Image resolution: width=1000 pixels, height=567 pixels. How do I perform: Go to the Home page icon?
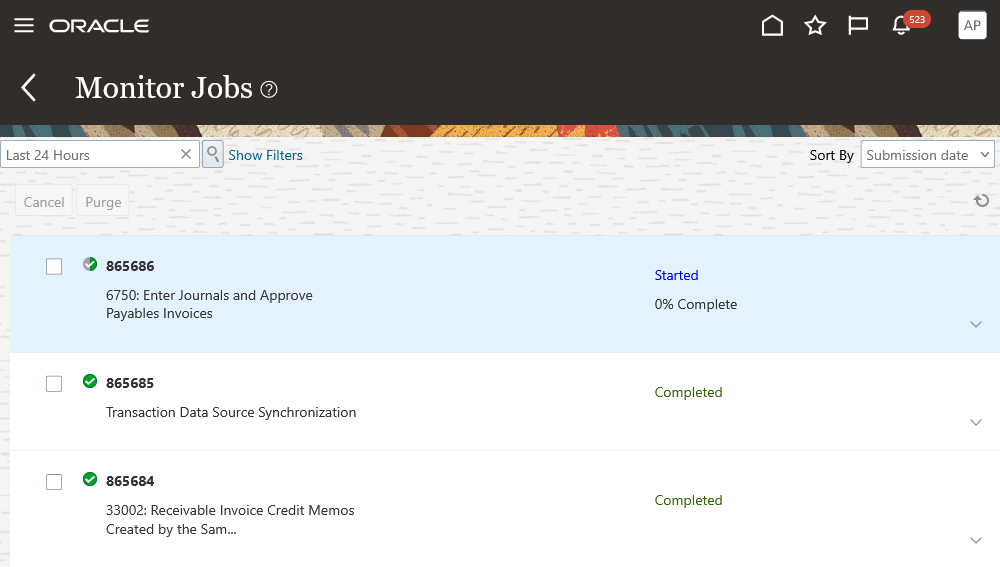772,26
